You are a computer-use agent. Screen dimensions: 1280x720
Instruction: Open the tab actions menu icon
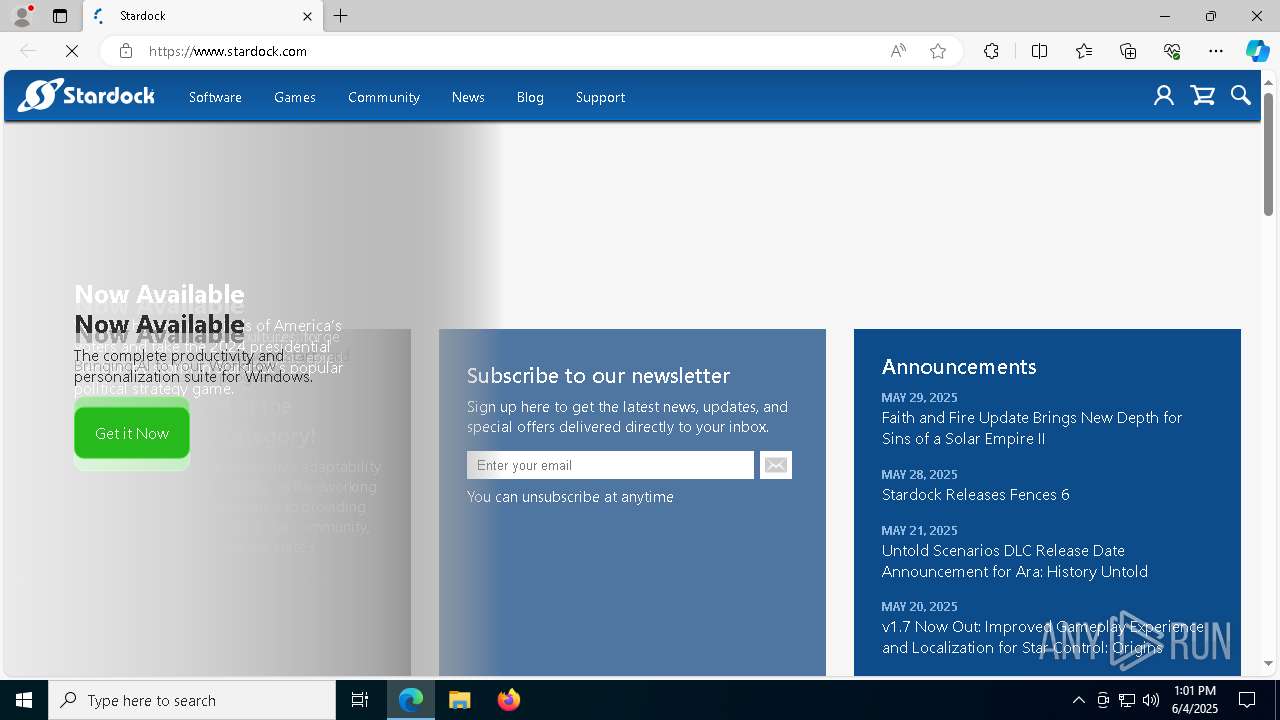60,16
